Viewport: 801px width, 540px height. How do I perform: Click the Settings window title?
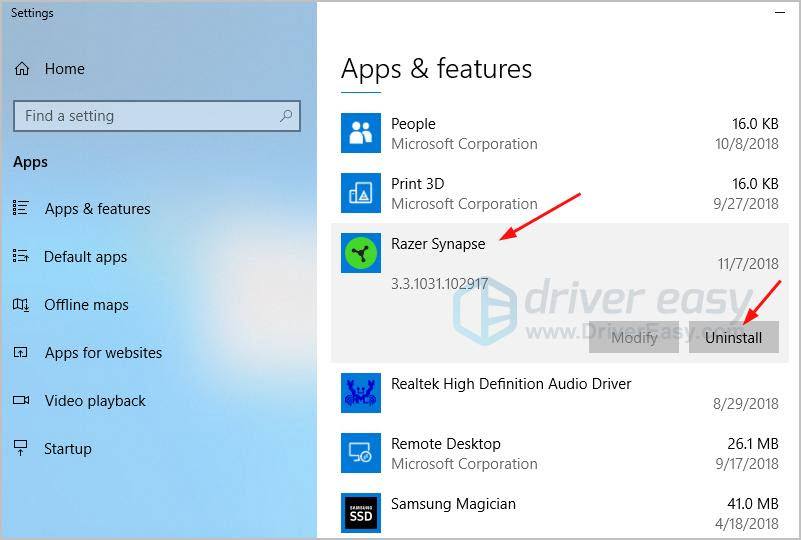(32, 13)
